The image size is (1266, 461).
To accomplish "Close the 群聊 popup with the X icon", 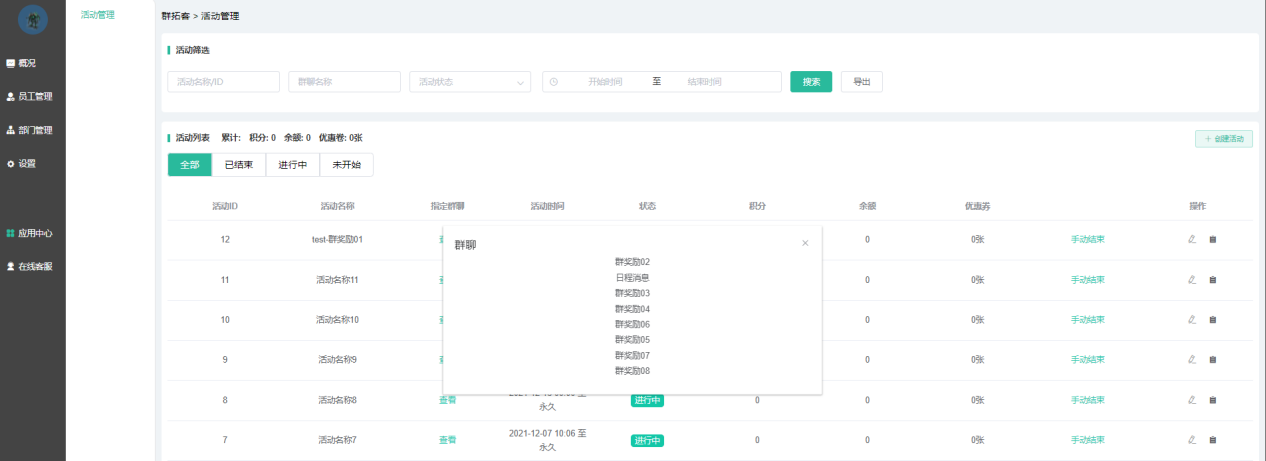I will click(805, 243).
